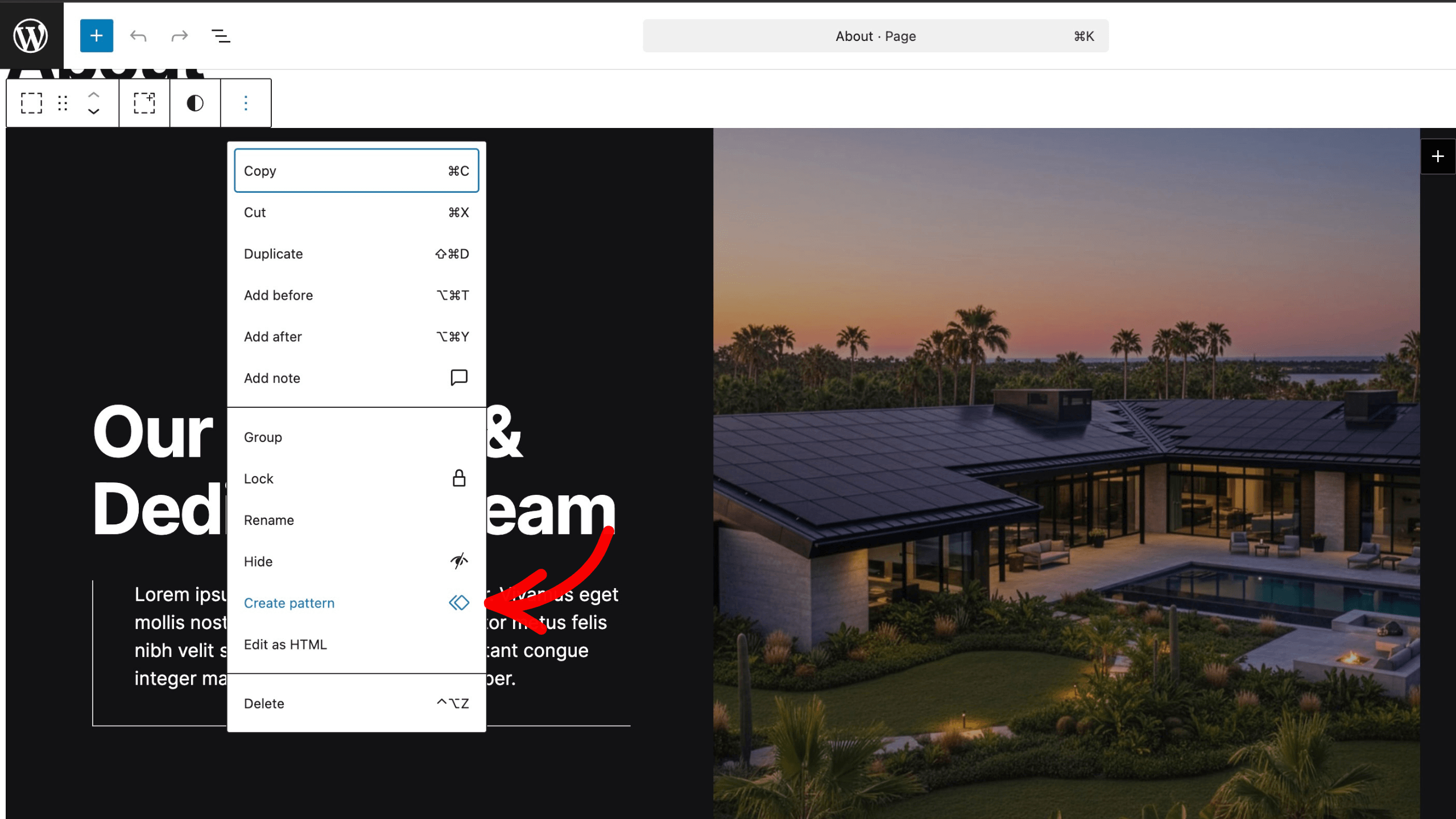Click the WordPress logo icon
1456x819 pixels.
tap(31, 35)
